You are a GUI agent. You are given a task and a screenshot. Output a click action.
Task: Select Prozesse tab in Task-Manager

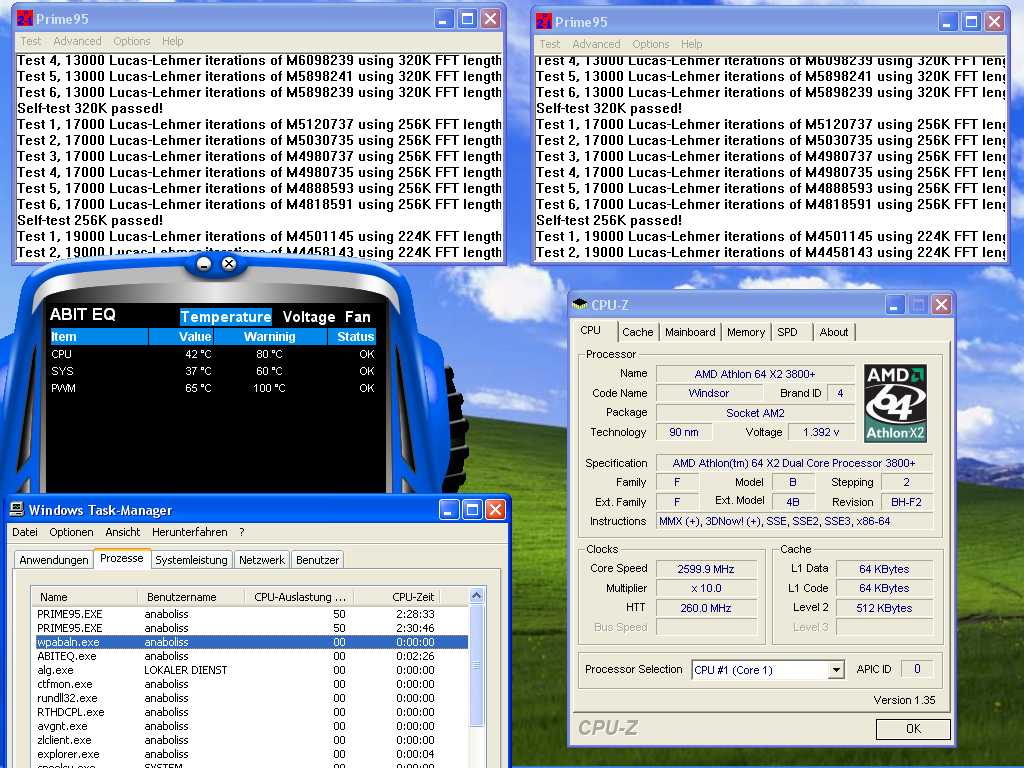(x=121, y=558)
